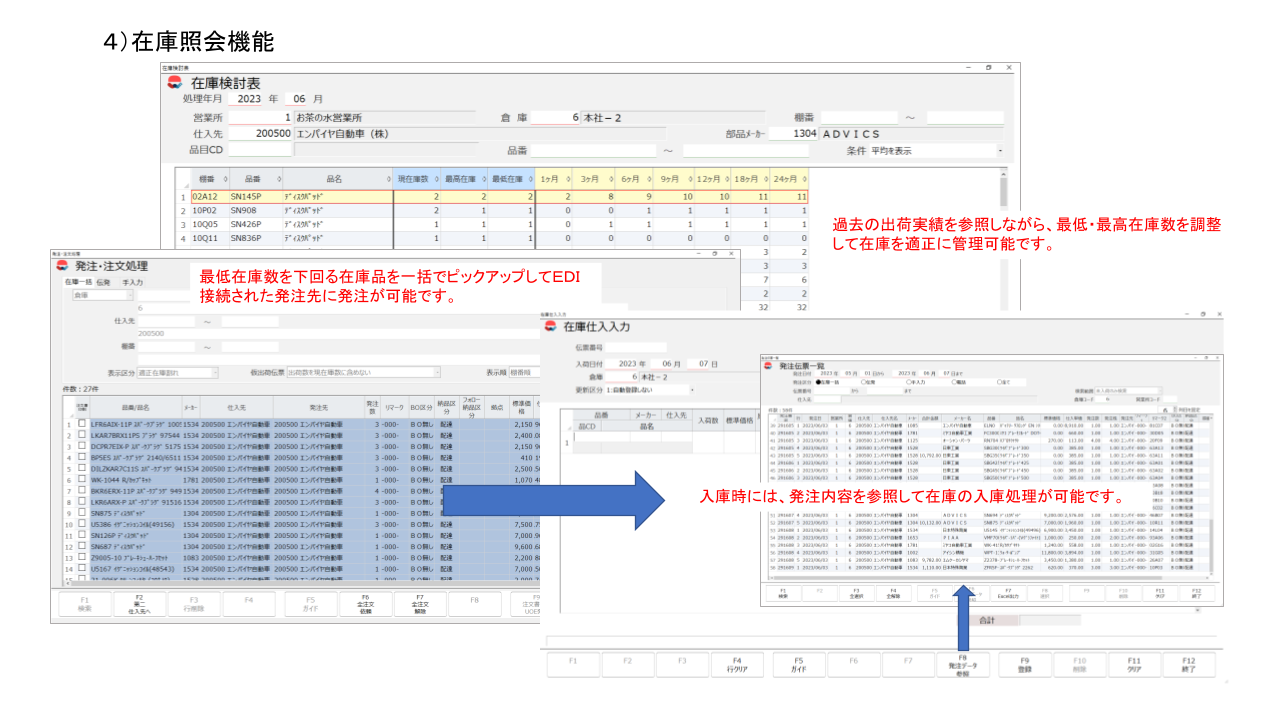Check the SN875 order row checkbox
This screenshot has width=1280, height=720.
pos(82,513)
